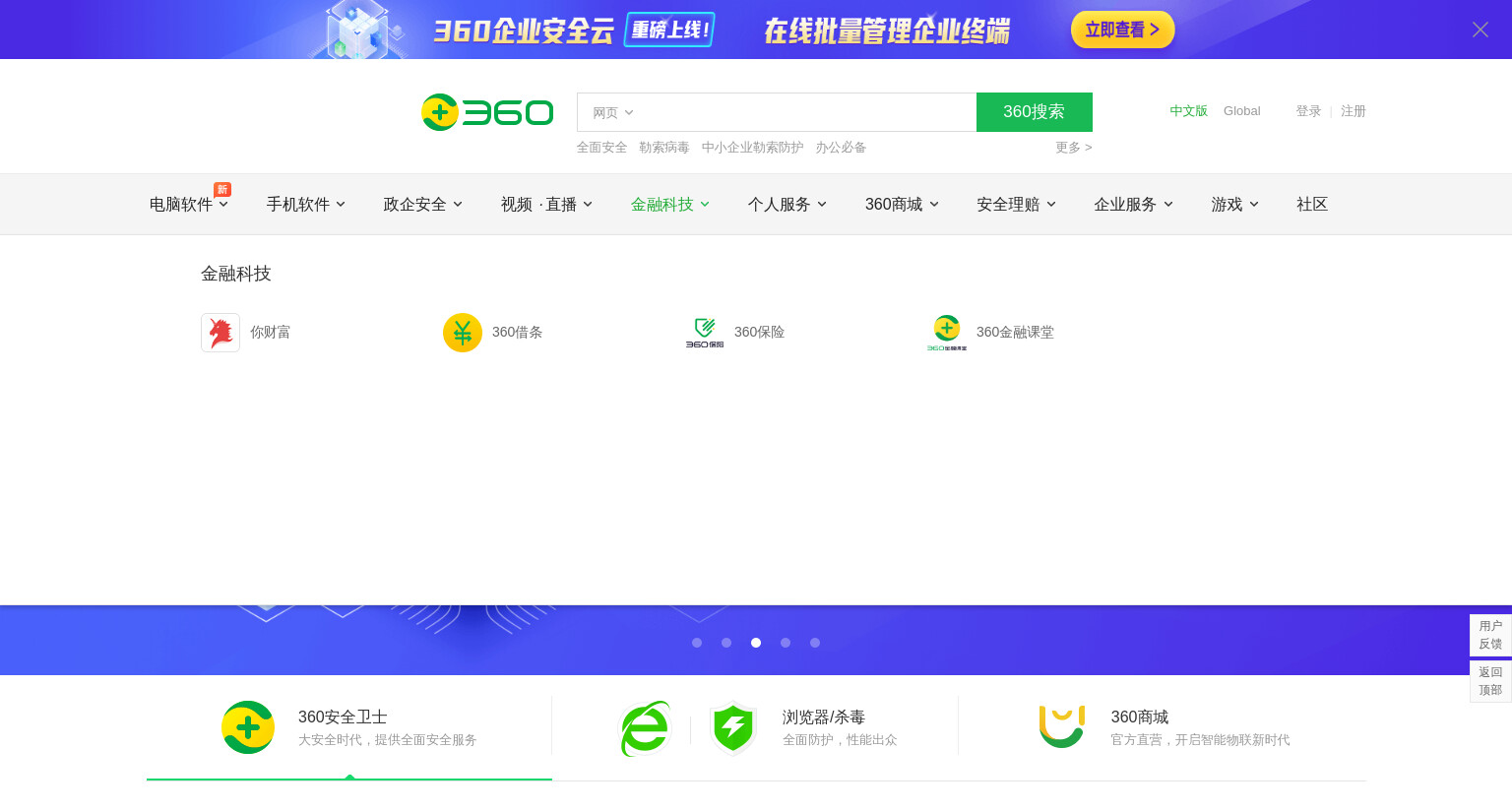This screenshot has height=811, width=1512.
Task: Select the 360商城 bottom tab
Action: (x=1163, y=728)
